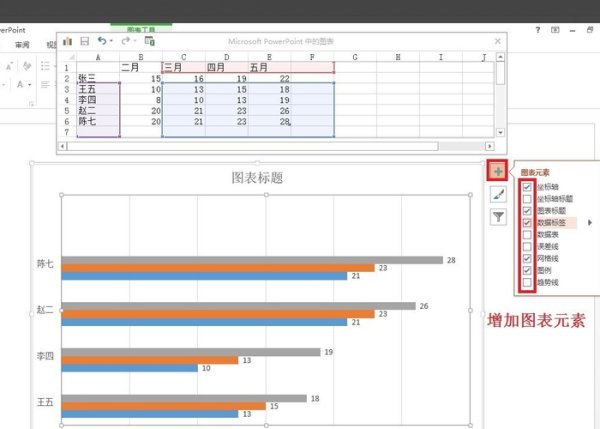The height and width of the screenshot is (429, 600).
Task: Open the Chart Styles paintbrush button
Action: [x=498, y=195]
